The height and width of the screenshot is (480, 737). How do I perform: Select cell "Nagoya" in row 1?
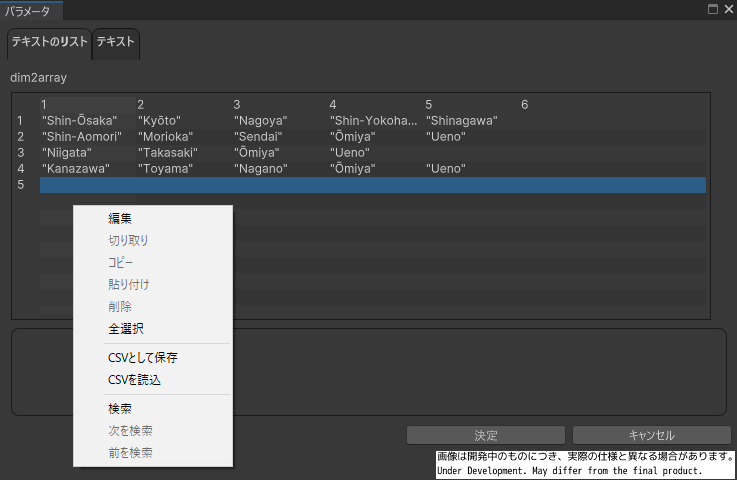(x=280, y=121)
